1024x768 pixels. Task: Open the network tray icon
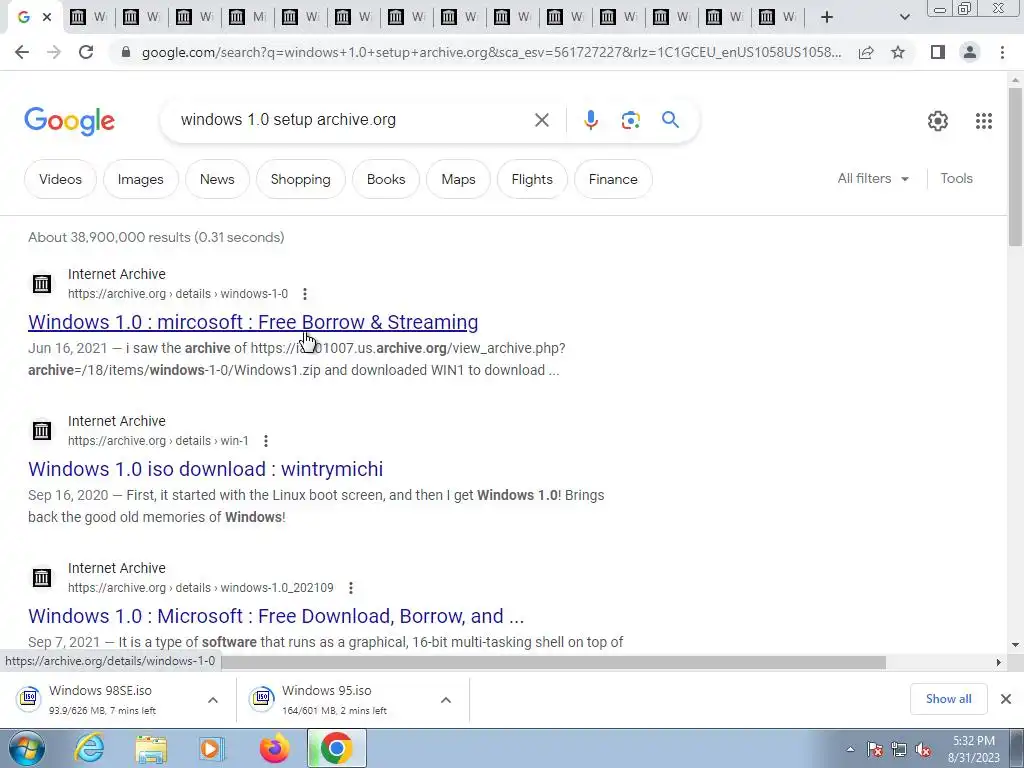pyautogui.click(x=899, y=750)
